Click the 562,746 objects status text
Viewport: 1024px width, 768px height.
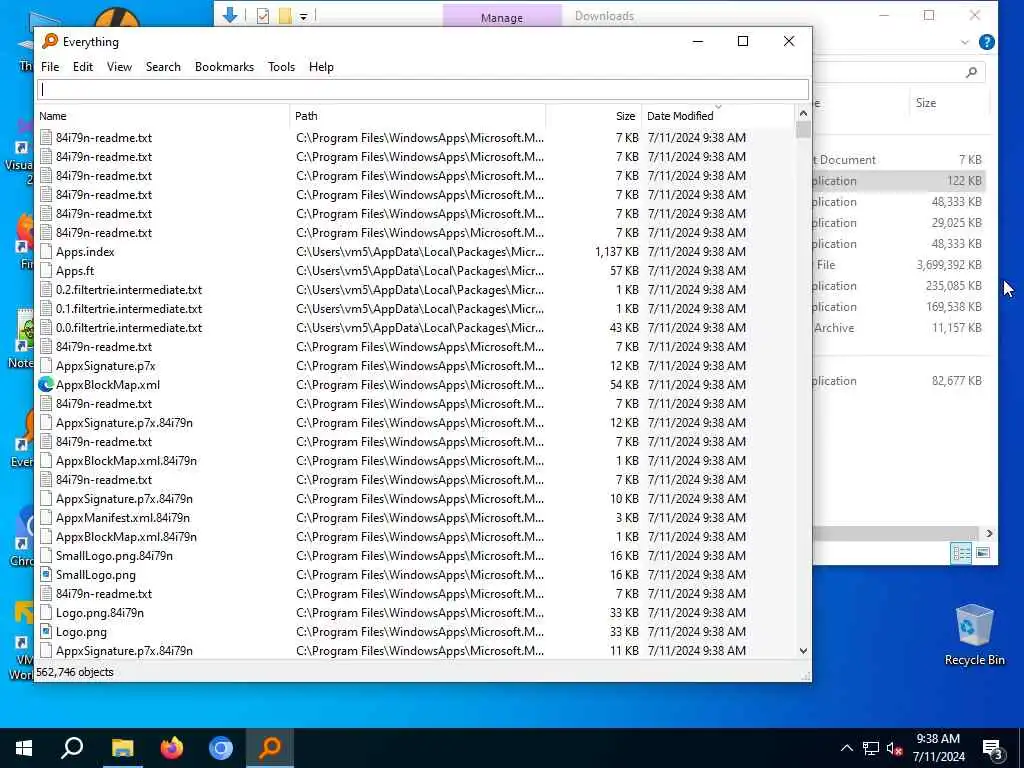tap(74, 672)
